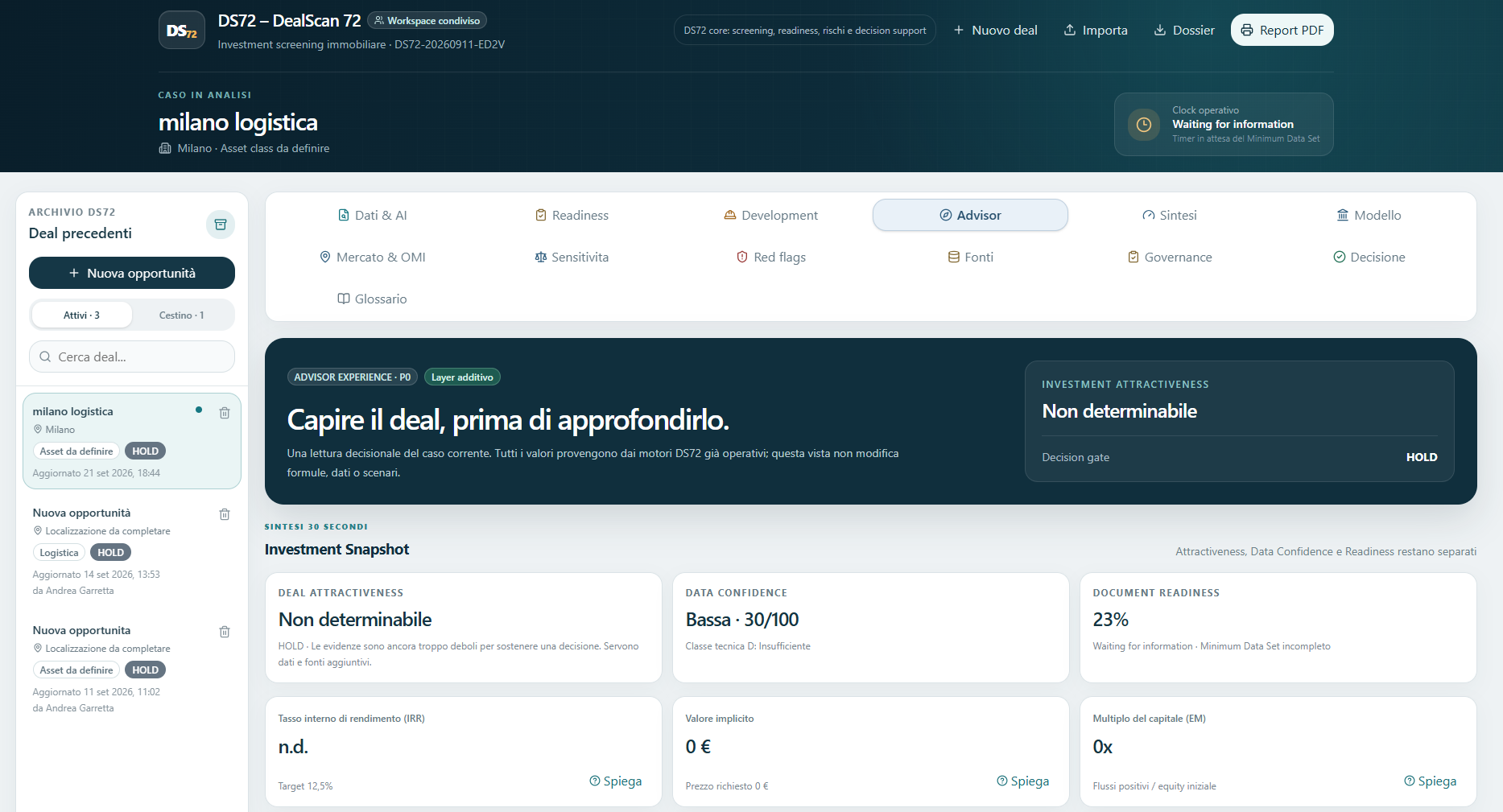
Task: Click the Importa button
Action: point(1096,30)
